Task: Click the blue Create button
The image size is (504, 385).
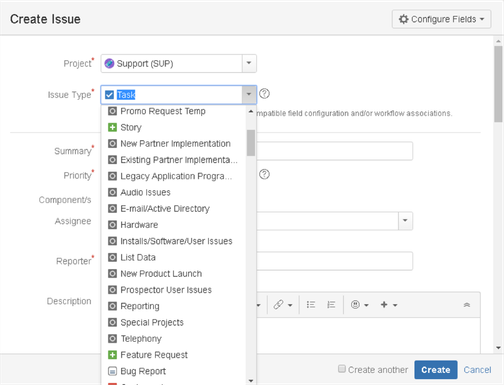Action: point(436,370)
